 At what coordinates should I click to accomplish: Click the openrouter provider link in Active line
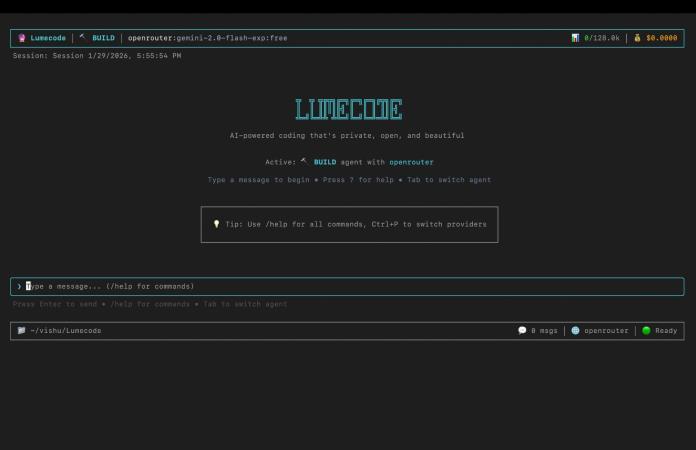point(411,162)
